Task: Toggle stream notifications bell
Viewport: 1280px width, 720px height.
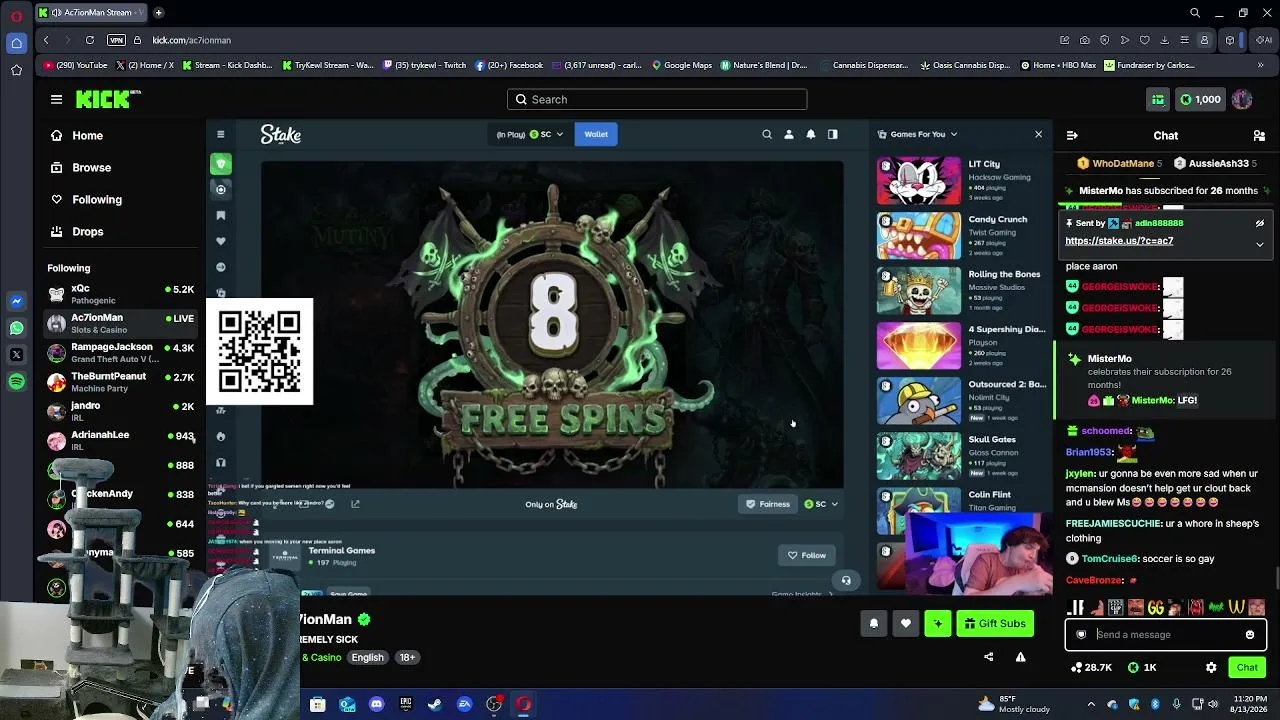Action: (874, 623)
